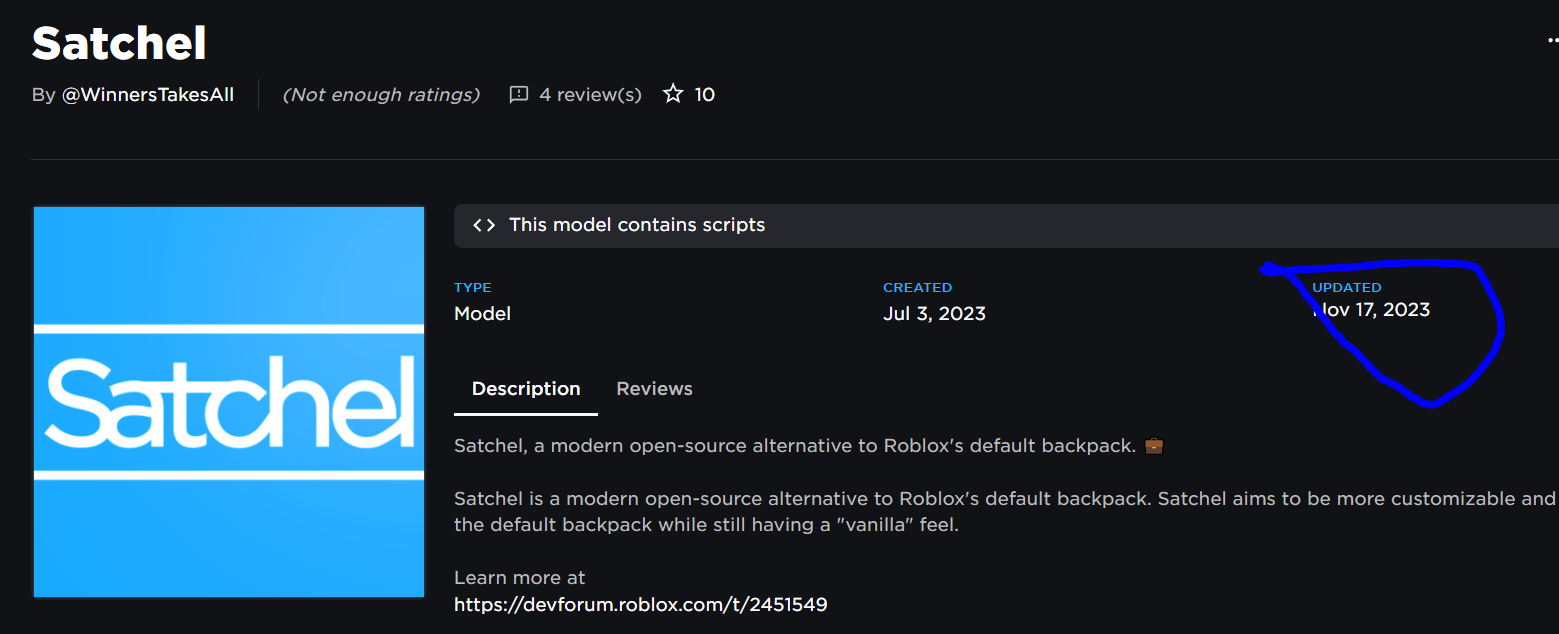
Task: Switch to the Reviews tab
Action: click(654, 388)
